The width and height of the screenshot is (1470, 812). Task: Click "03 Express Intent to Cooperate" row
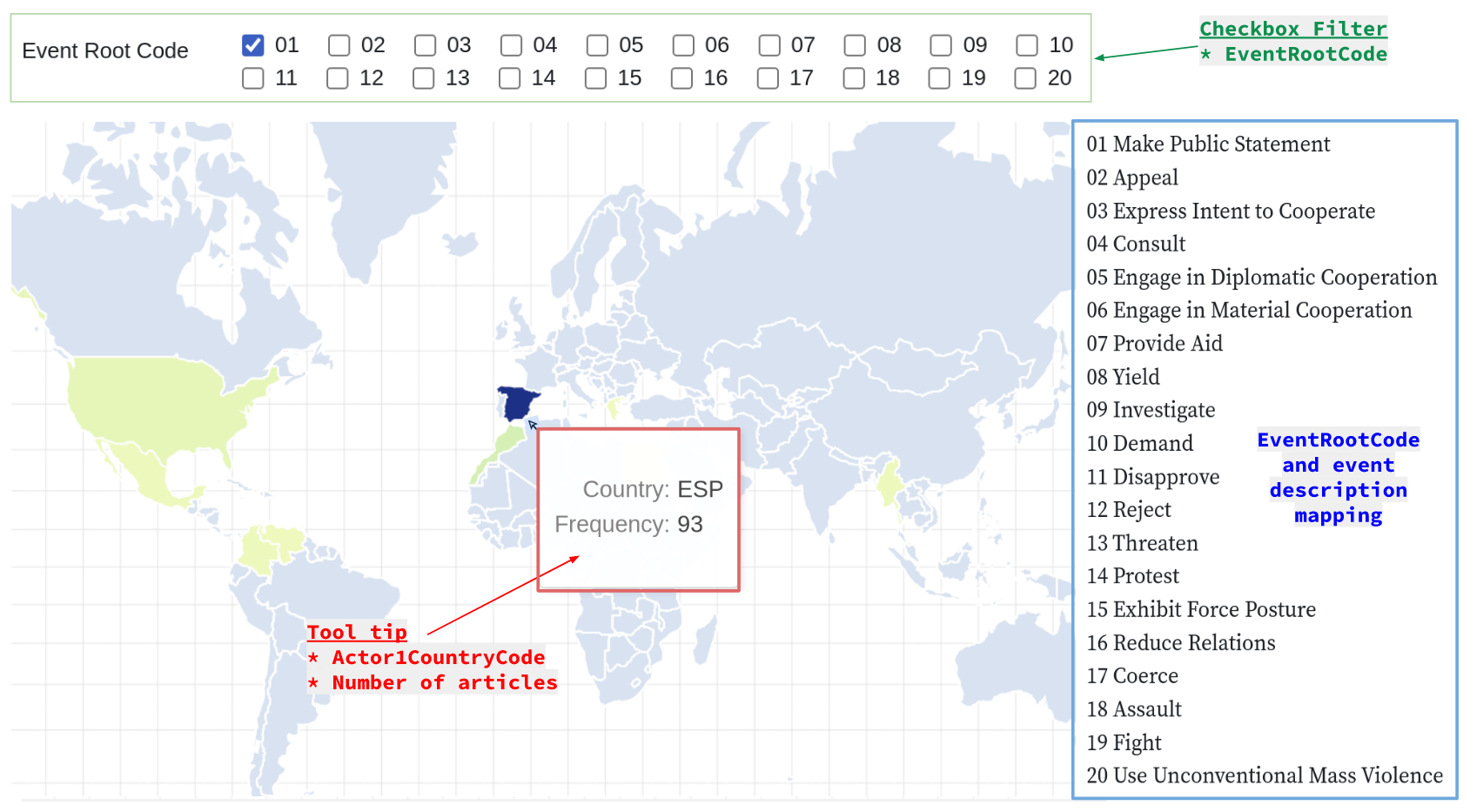[1231, 211]
